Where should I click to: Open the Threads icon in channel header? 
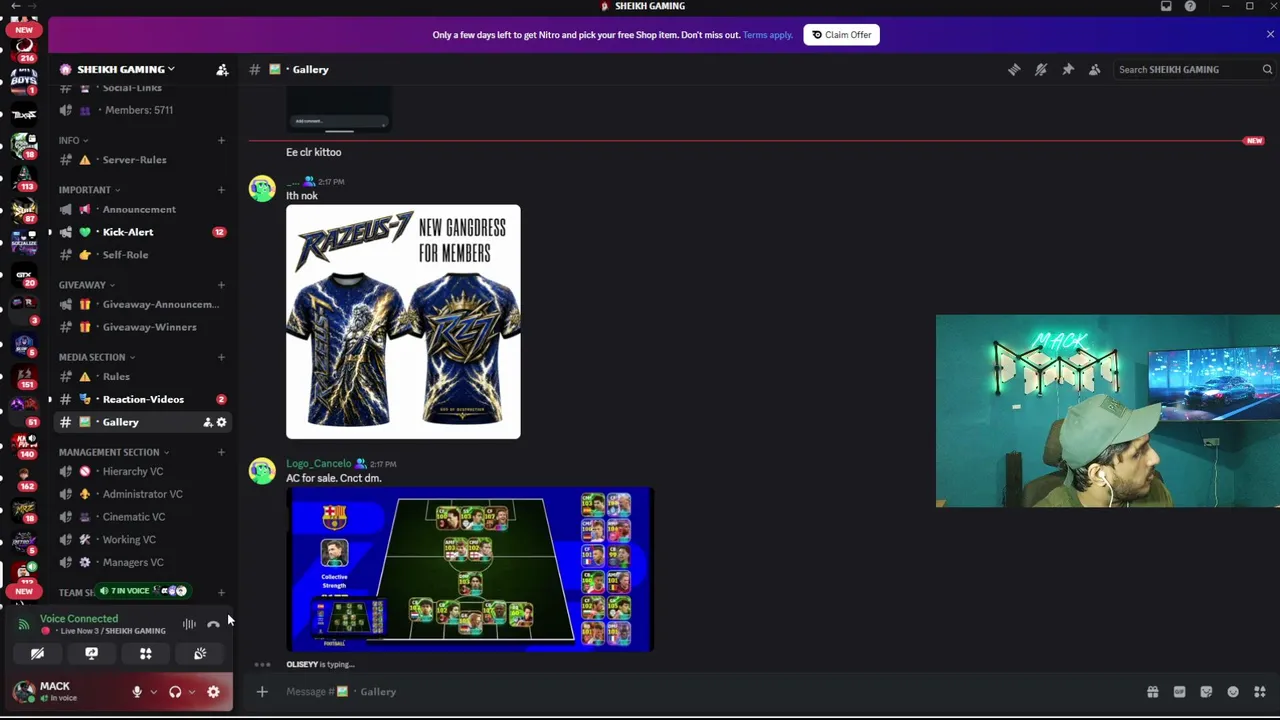[x=1014, y=69]
